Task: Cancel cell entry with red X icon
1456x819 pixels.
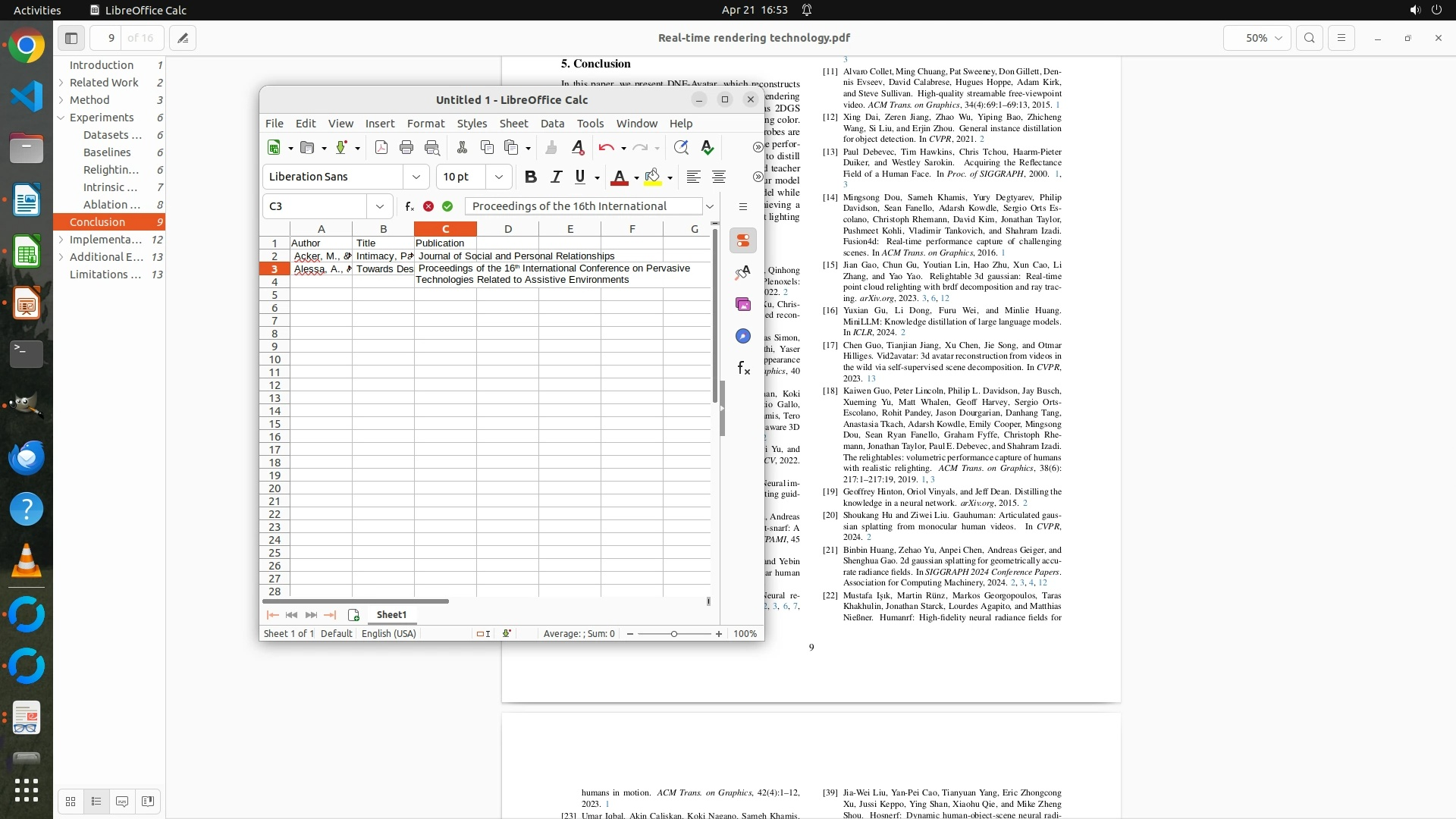Action: pyautogui.click(x=428, y=206)
